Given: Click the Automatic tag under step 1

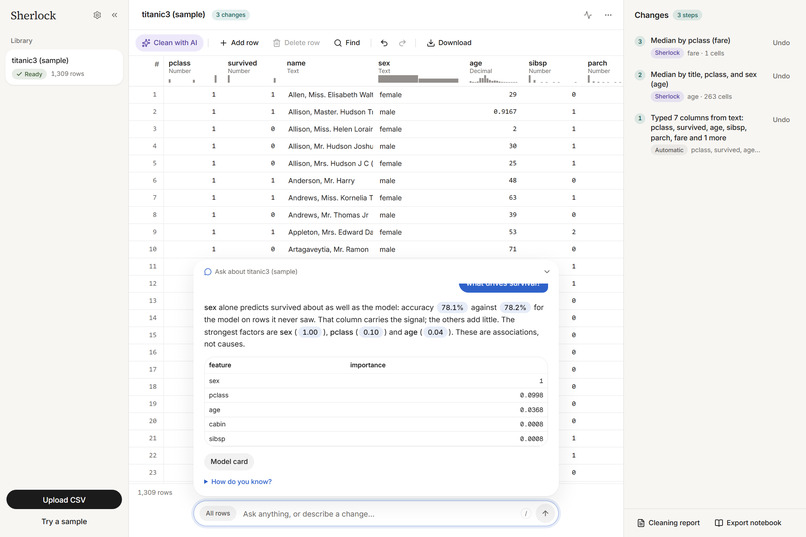Looking at the screenshot, I should pos(669,150).
